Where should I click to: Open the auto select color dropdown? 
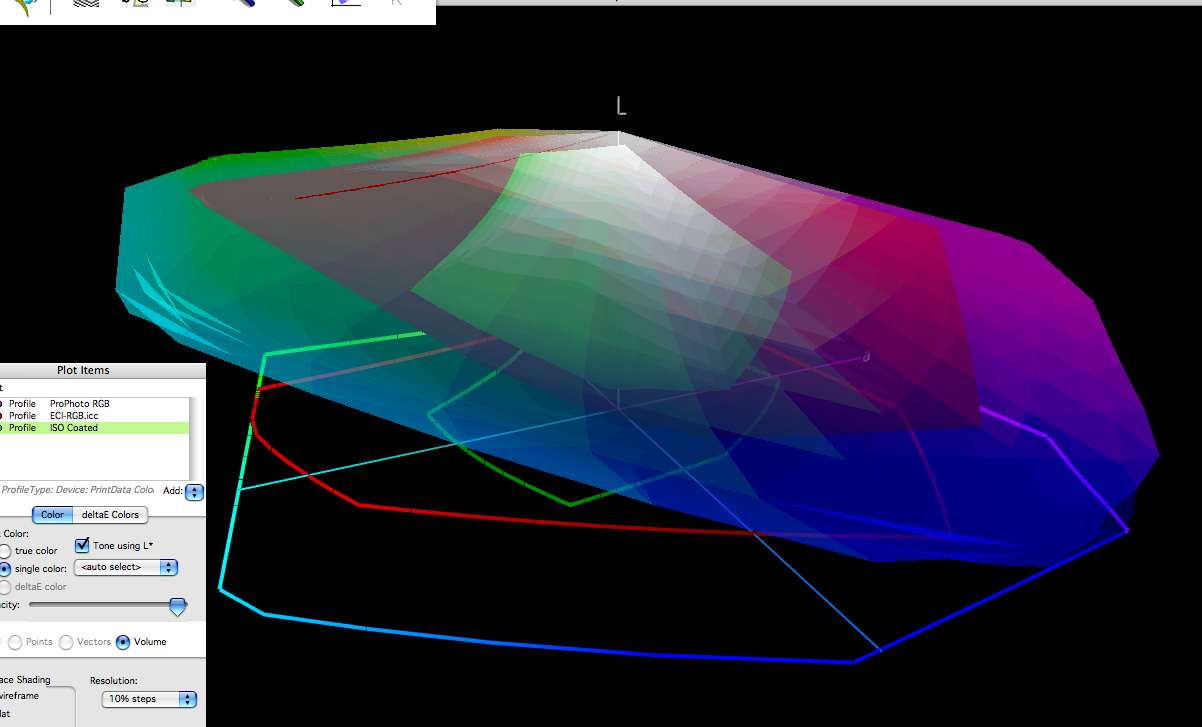(x=125, y=566)
